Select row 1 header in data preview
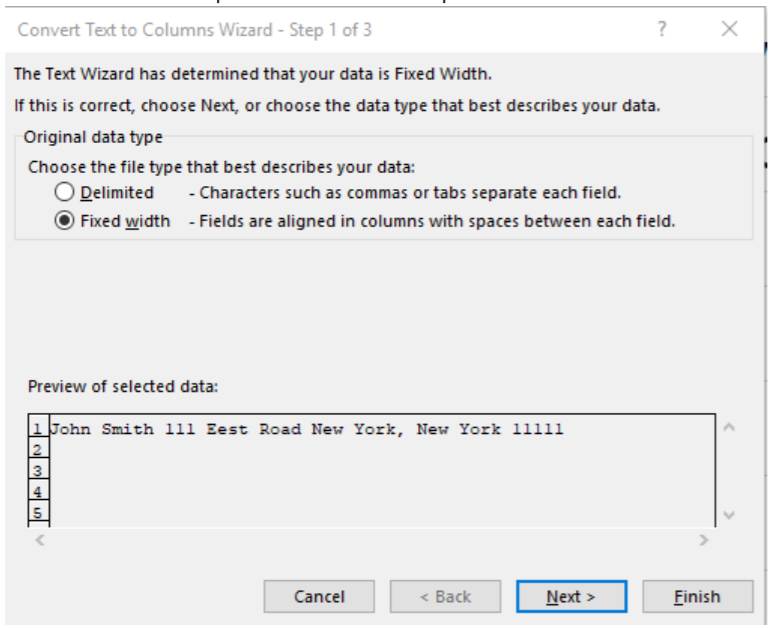Viewport: 770px width, 628px height. [x=37, y=430]
